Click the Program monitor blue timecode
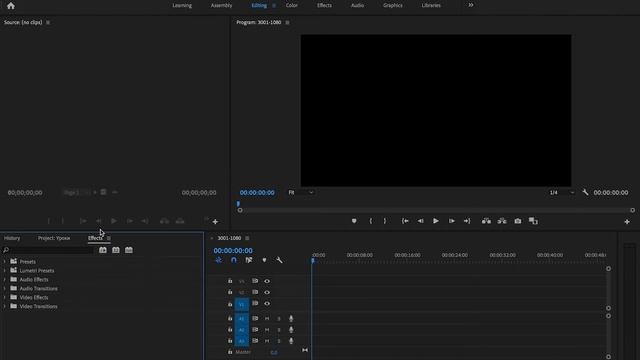 [257, 193]
